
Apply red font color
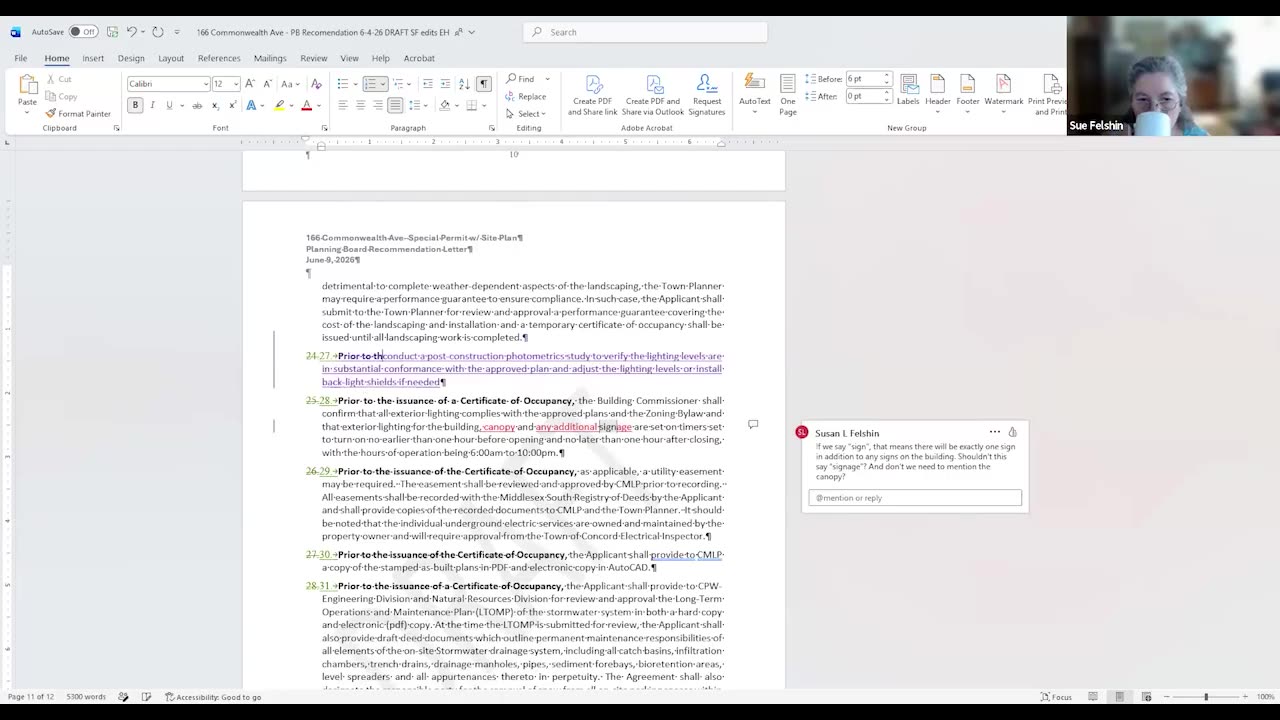coord(306,105)
